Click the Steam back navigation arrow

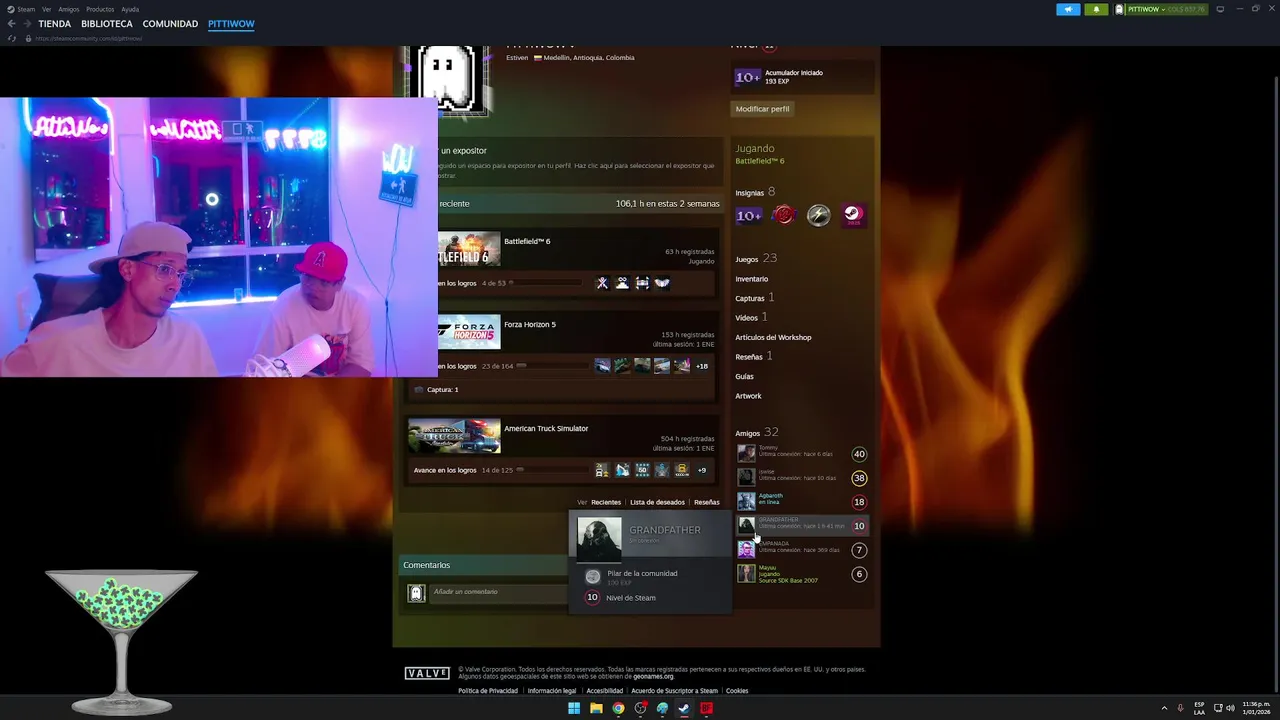11,24
